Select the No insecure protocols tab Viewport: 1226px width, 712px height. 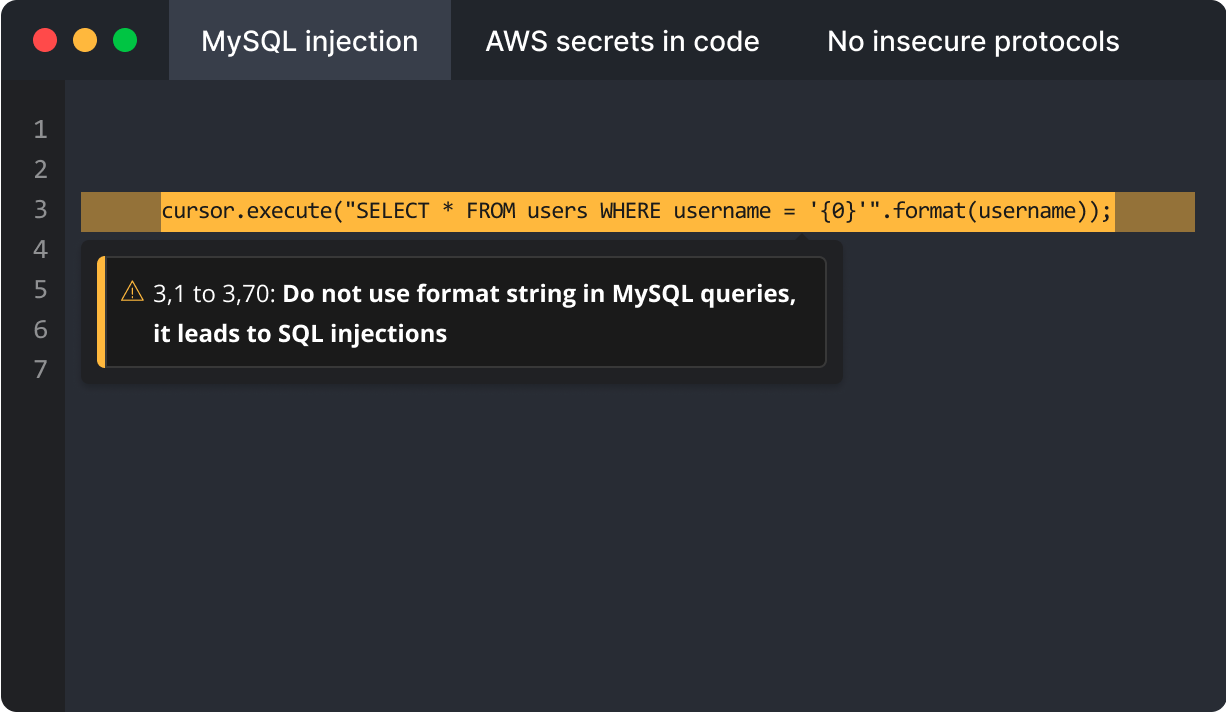tap(972, 42)
